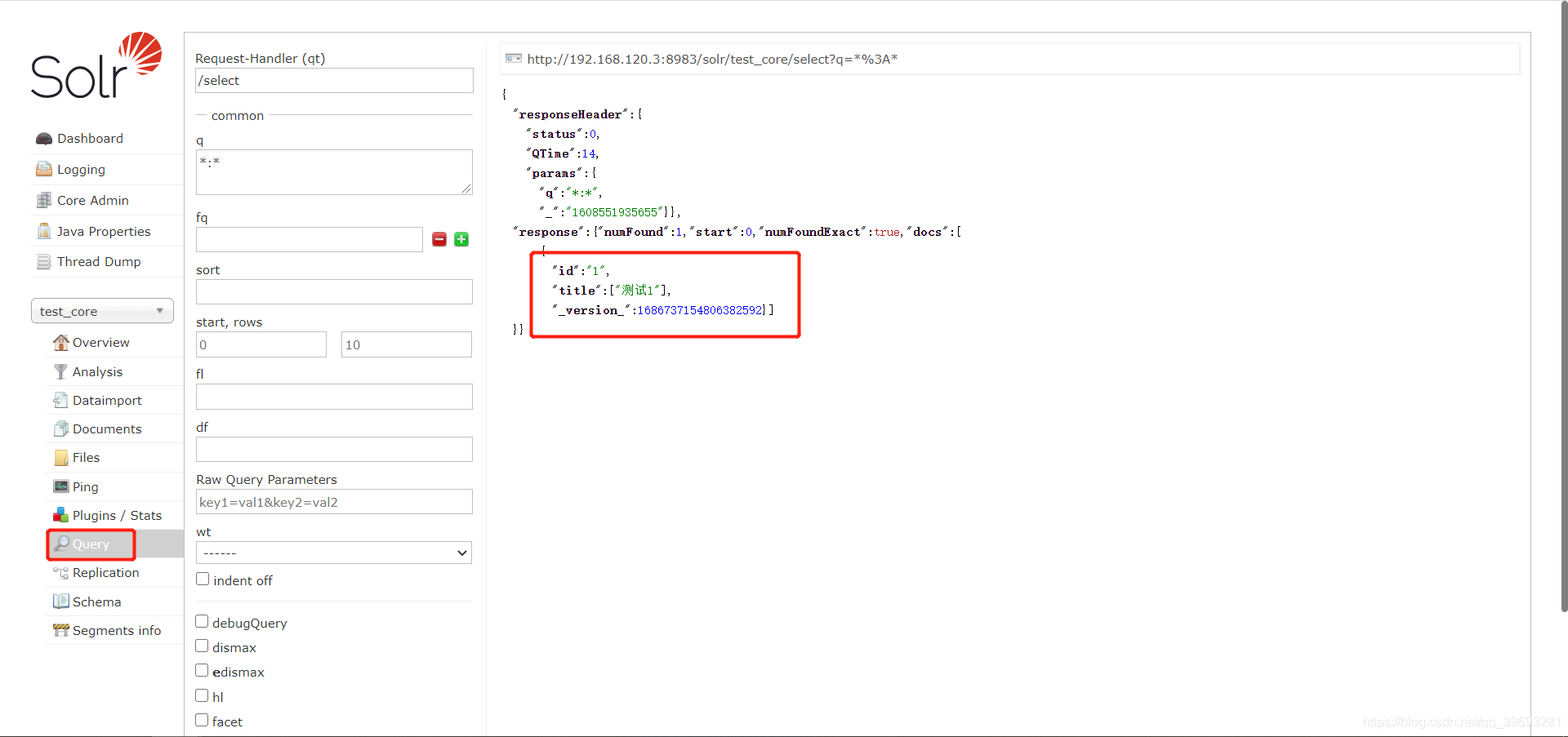Select Overview in the core menu
Image resolution: width=1568 pixels, height=737 pixels.
click(x=100, y=342)
